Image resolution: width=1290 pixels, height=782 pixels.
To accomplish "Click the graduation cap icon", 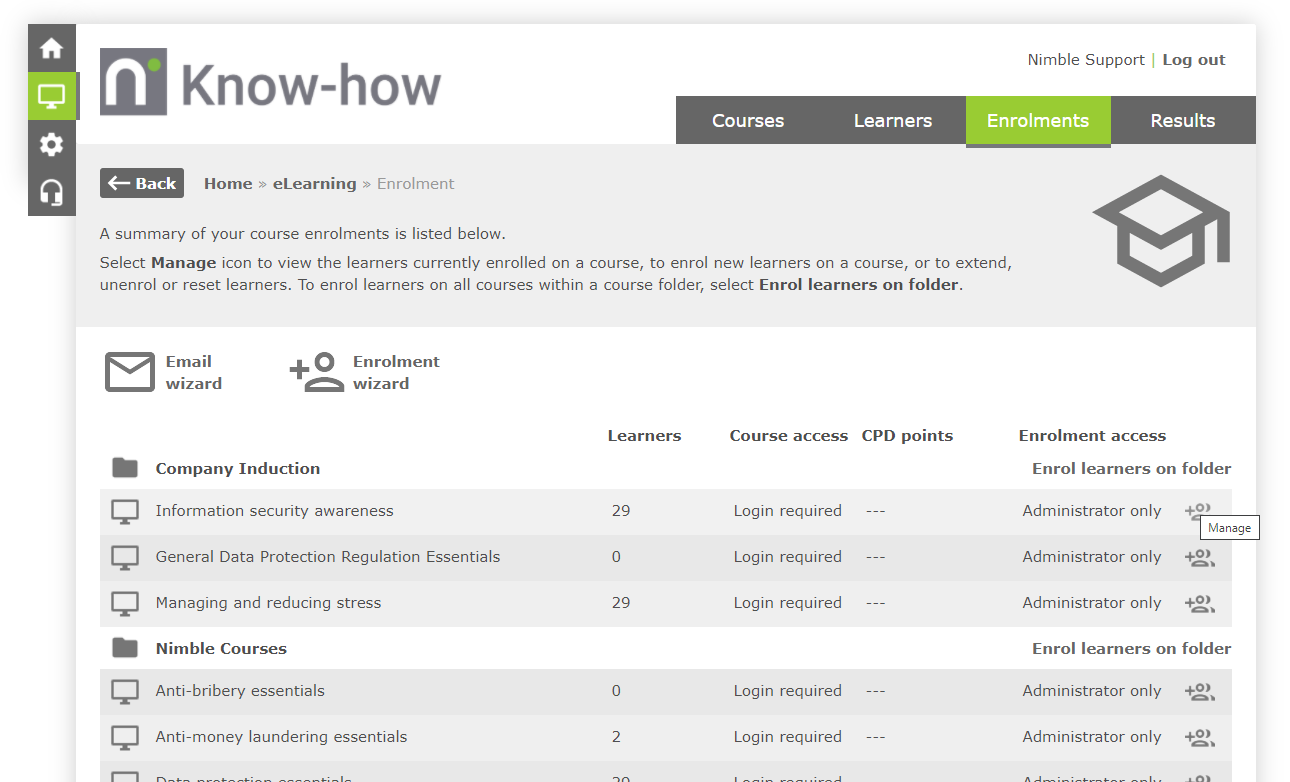I will (x=1160, y=229).
